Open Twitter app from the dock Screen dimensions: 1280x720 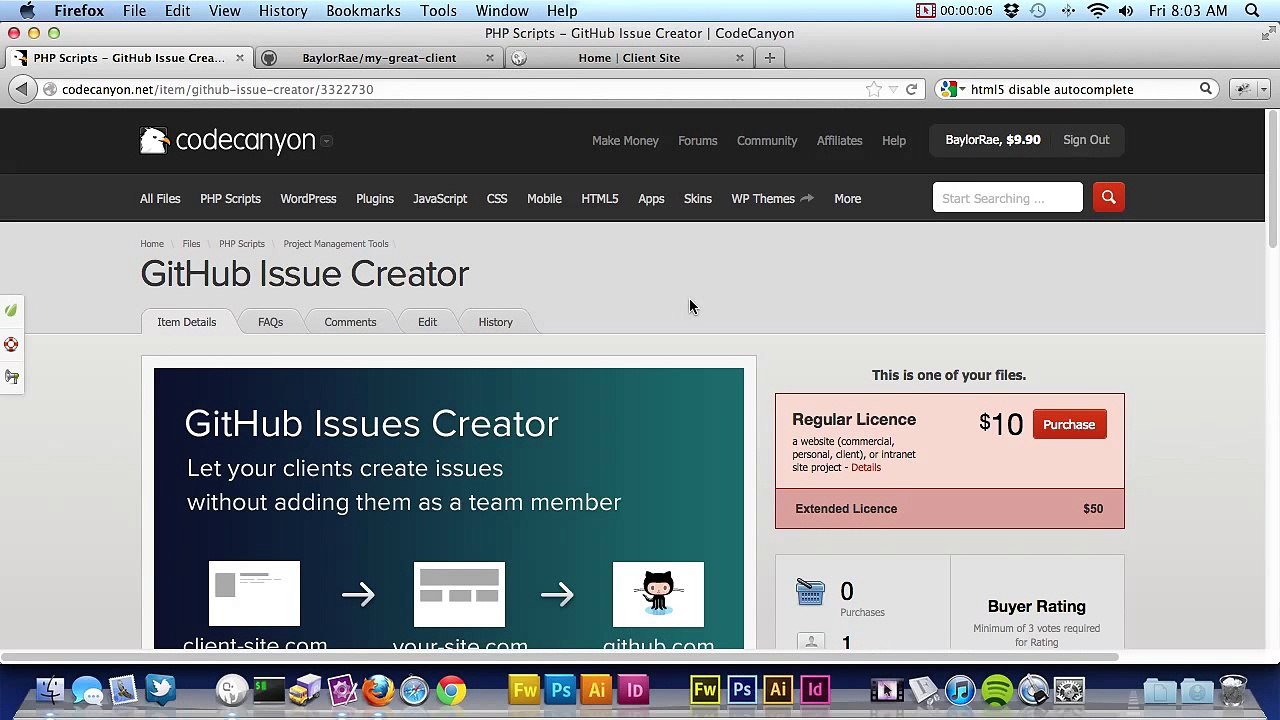pos(160,690)
